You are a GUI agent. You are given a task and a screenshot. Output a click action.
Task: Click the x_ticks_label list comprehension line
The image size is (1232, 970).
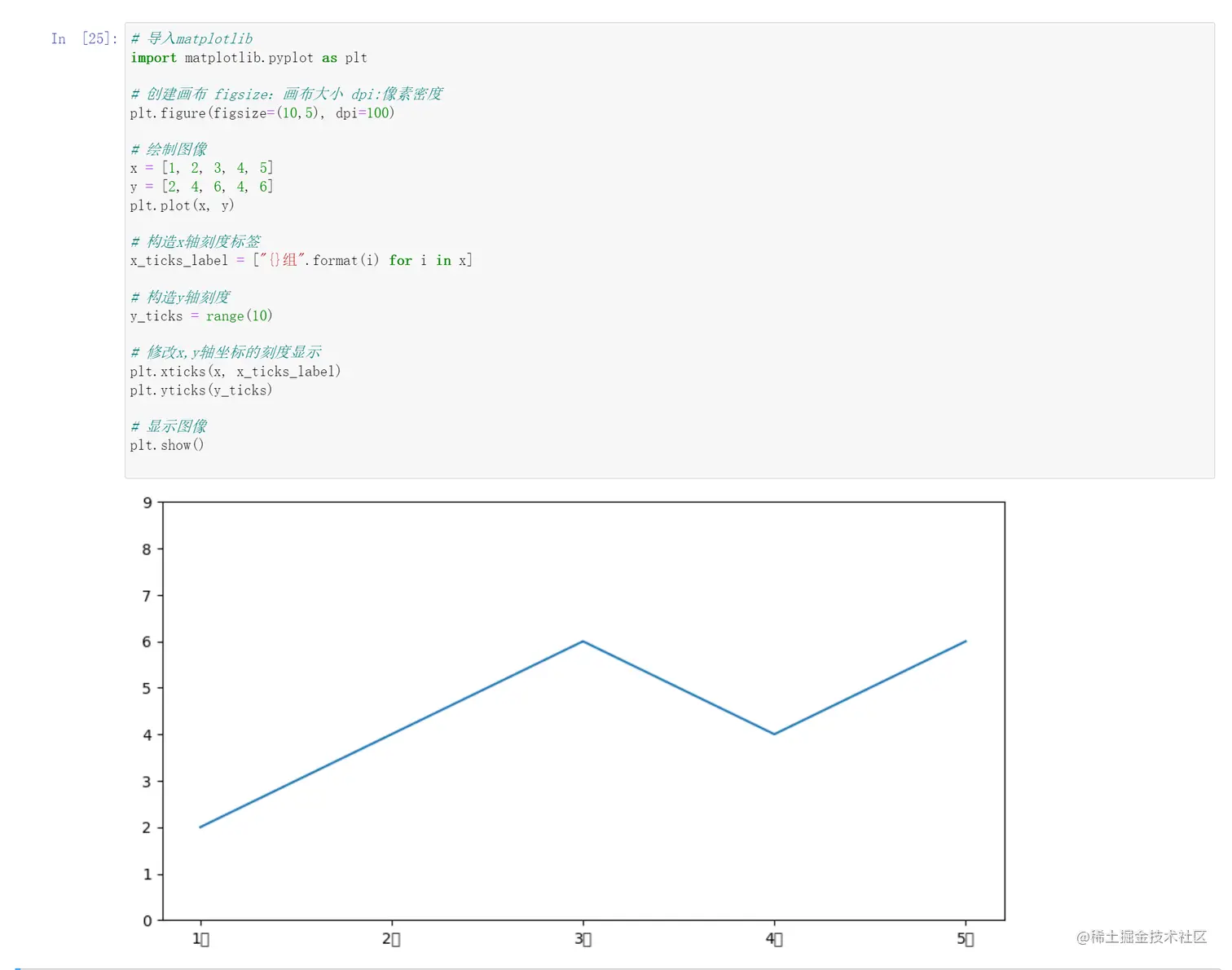(301, 261)
